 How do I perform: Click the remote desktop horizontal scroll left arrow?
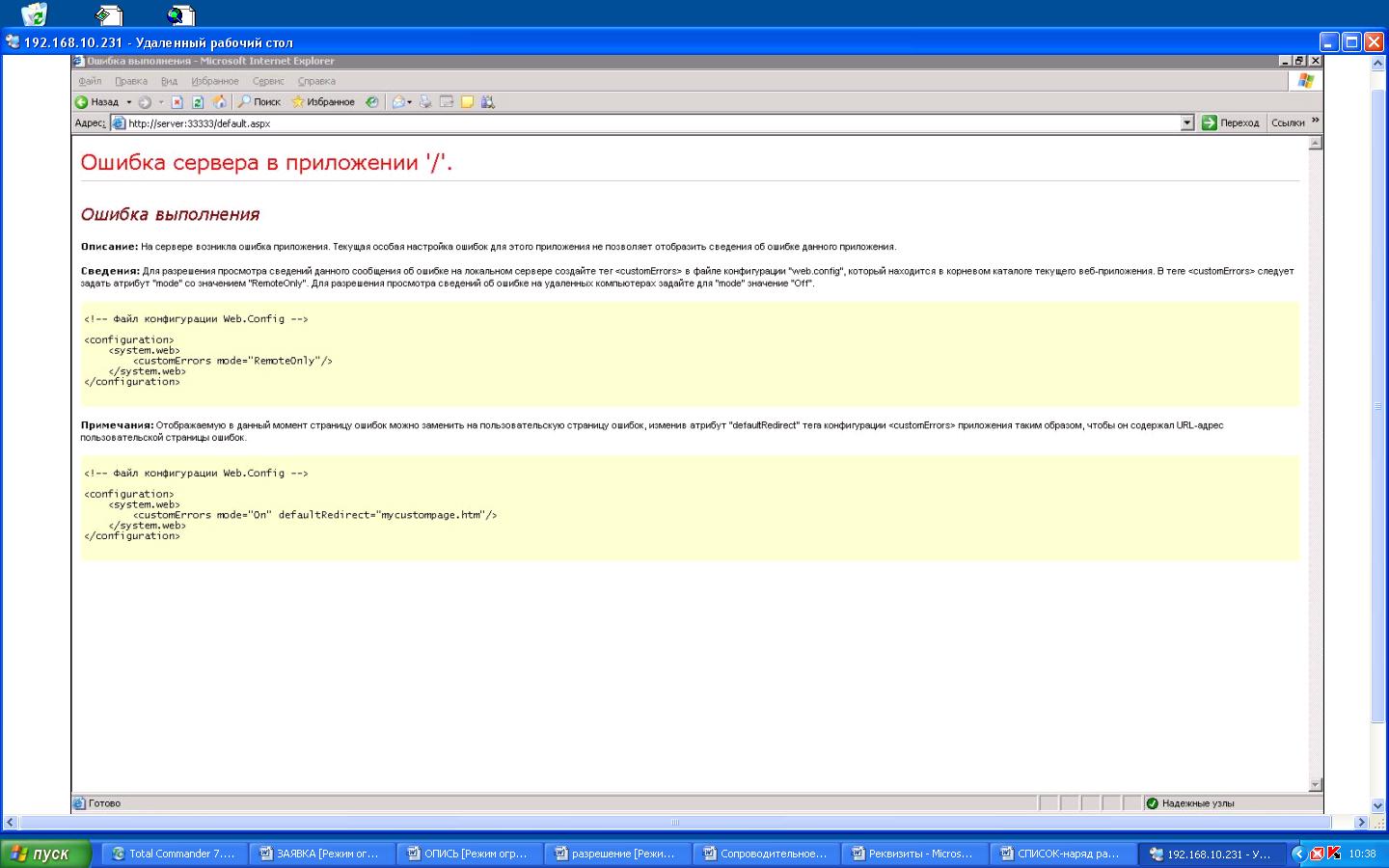click(x=11, y=823)
